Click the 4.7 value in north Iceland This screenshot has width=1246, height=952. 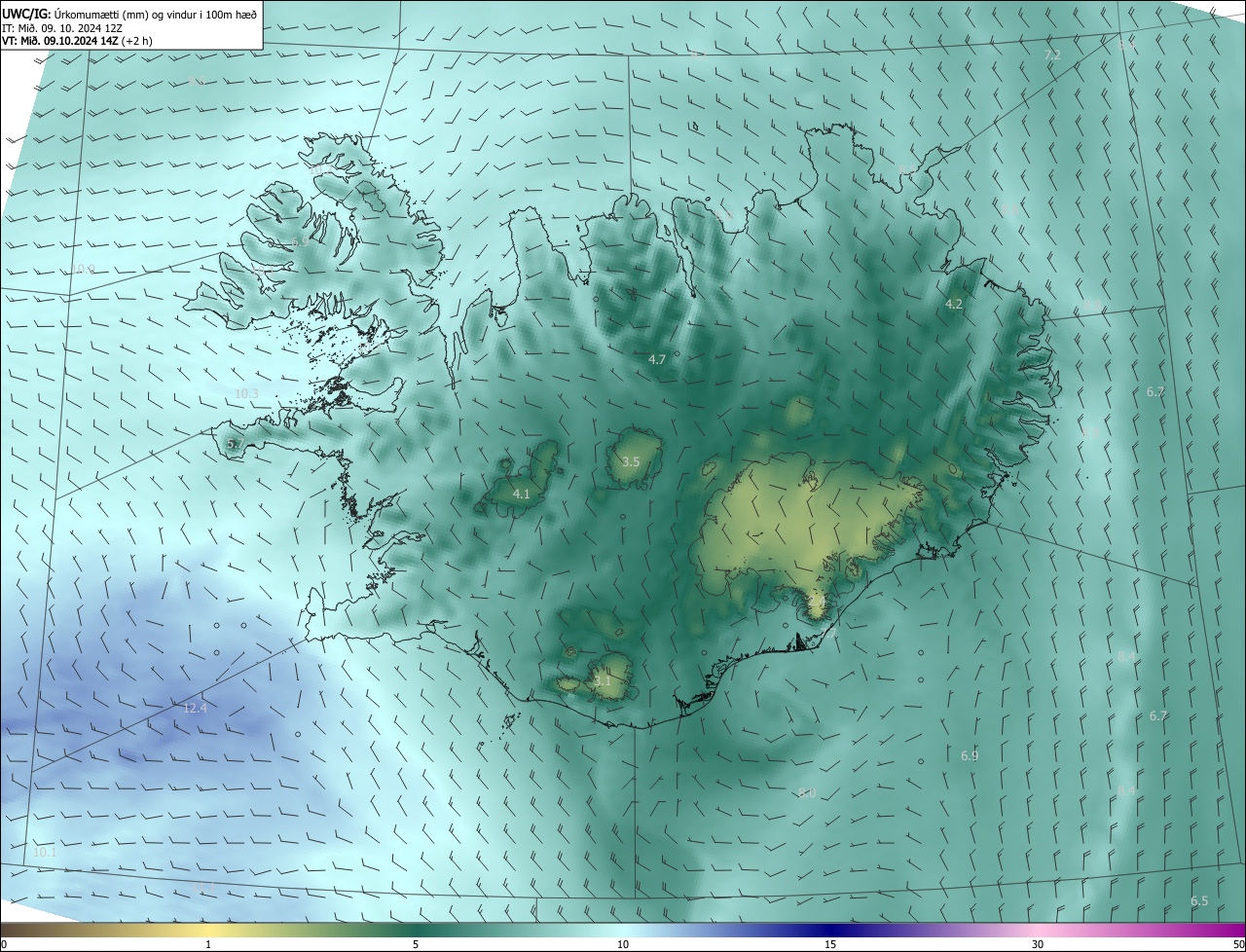click(x=657, y=359)
